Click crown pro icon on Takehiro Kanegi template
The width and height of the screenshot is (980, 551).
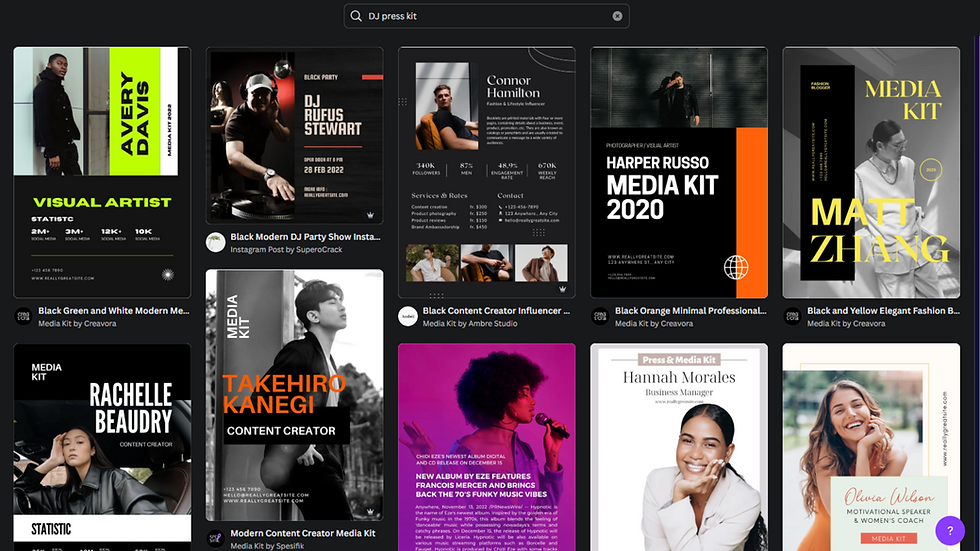pyautogui.click(x=371, y=512)
